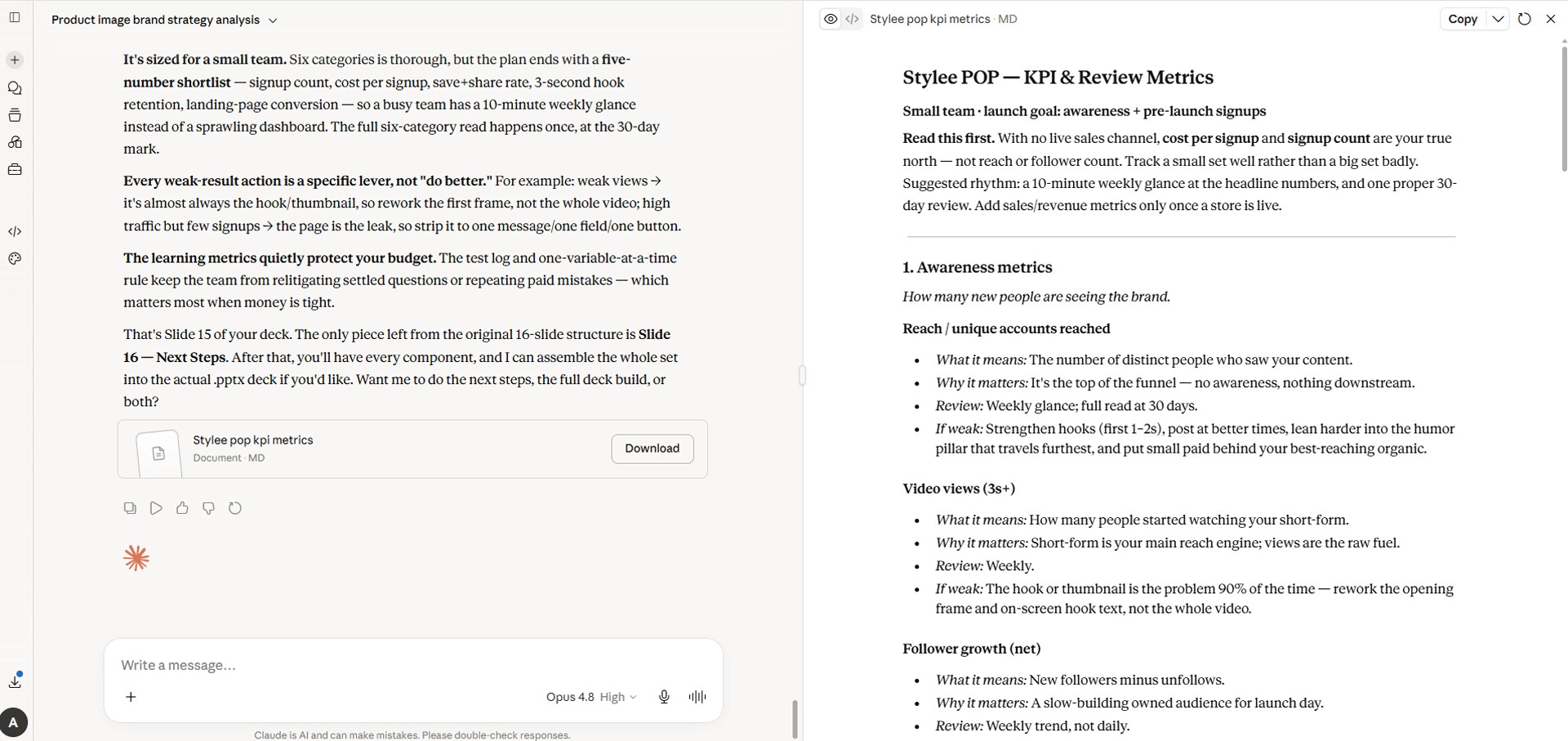Open the palette icon in left sidebar
The width and height of the screenshot is (1568, 741).
(15, 259)
